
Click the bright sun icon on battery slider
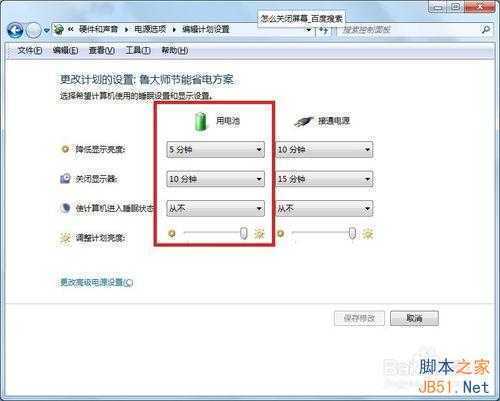(259, 234)
